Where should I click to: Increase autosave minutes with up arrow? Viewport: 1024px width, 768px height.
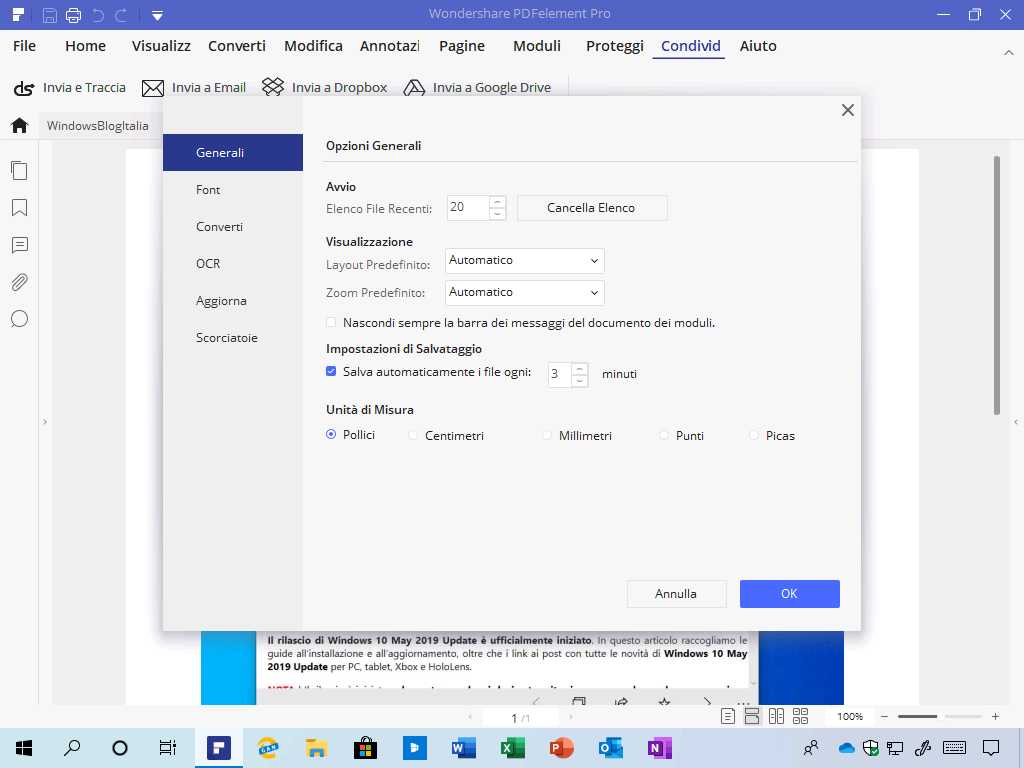(x=579, y=368)
